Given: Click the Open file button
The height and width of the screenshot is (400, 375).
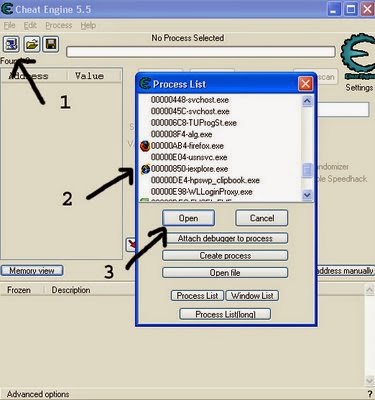Looking at the screenshot, I should [x=225, y=273].
